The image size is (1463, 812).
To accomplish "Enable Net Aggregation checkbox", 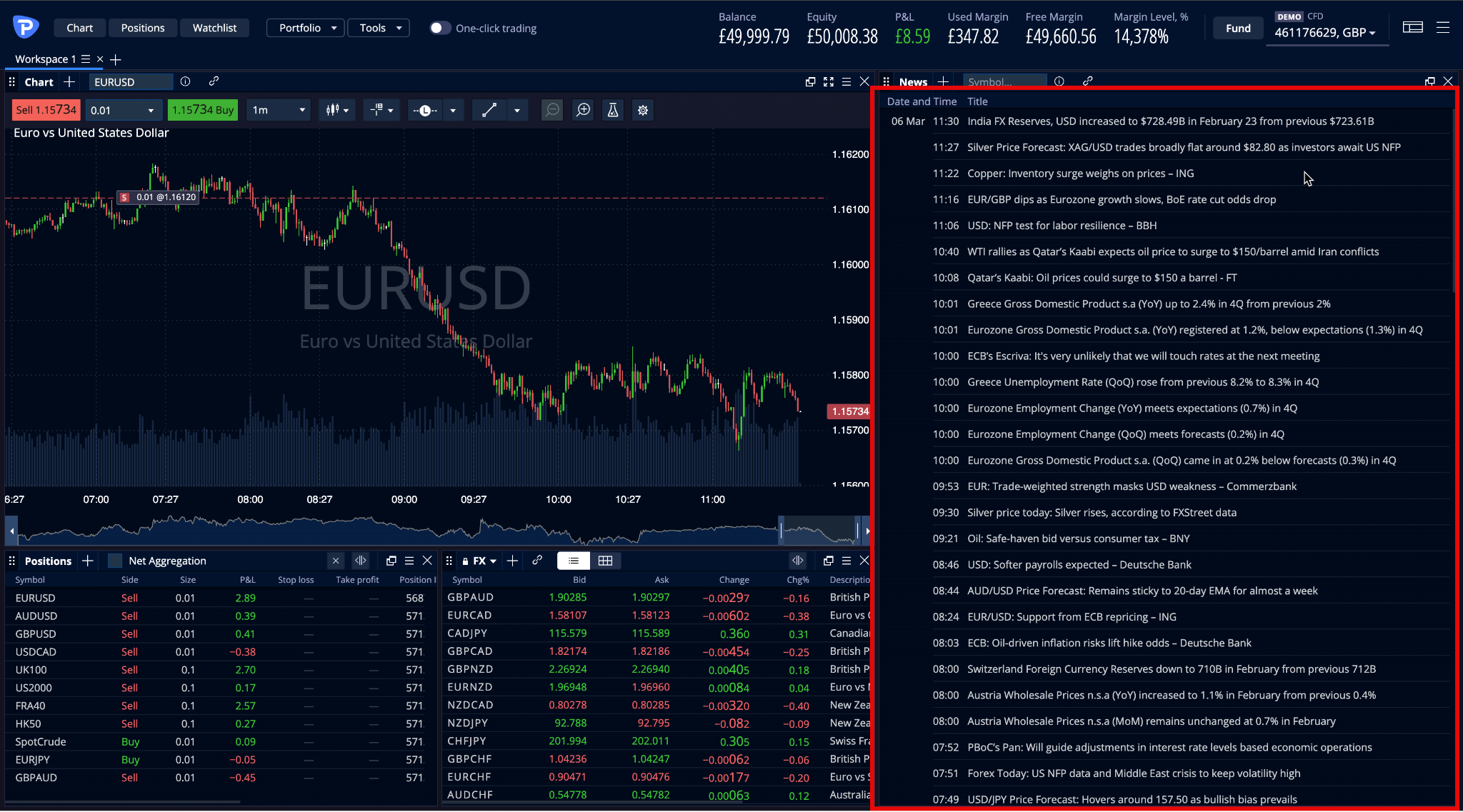I will point(114,561).
